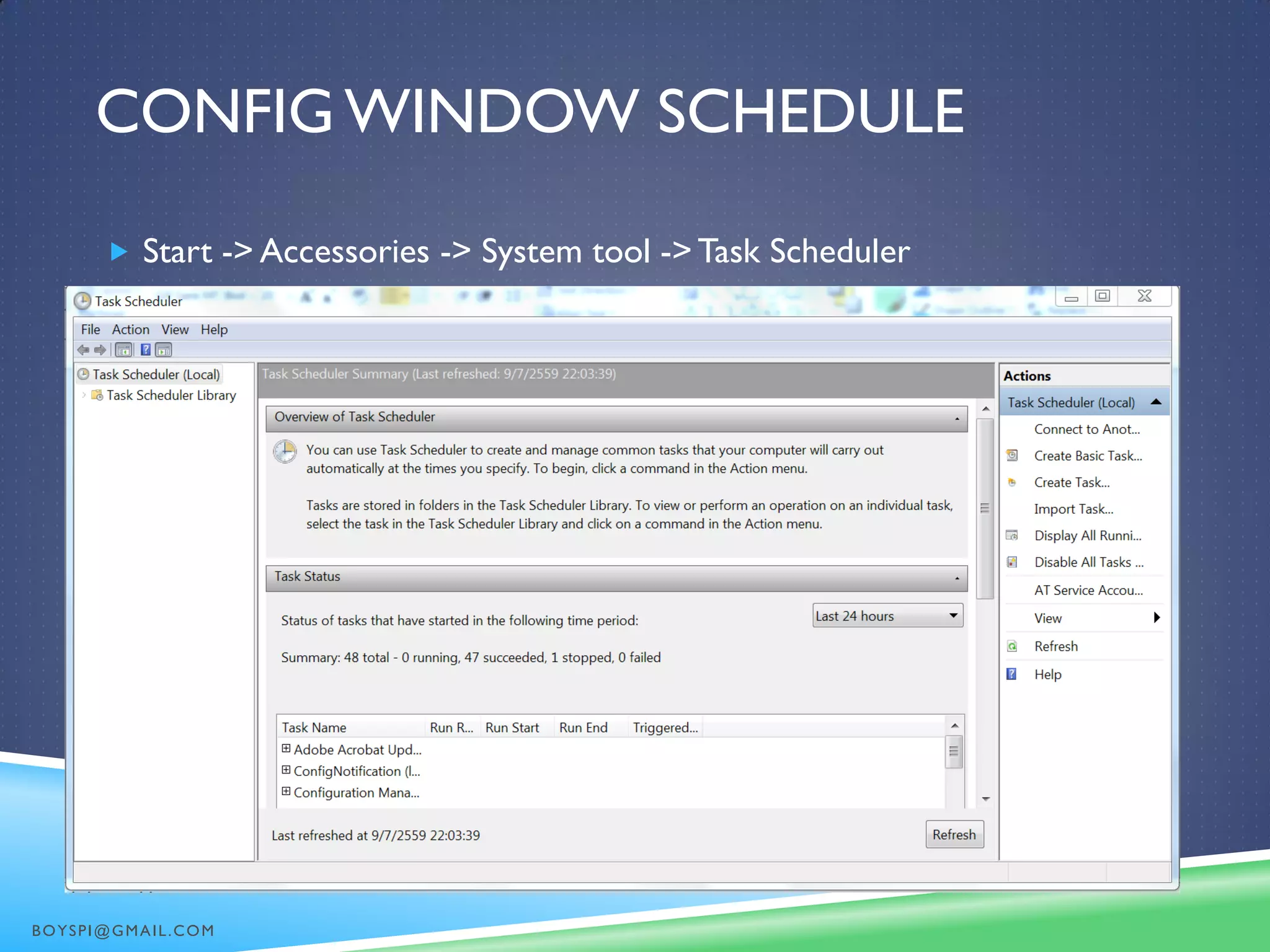Click Create Task... action
Screen dimensions: 1270x952
(x=1072, y=482)
